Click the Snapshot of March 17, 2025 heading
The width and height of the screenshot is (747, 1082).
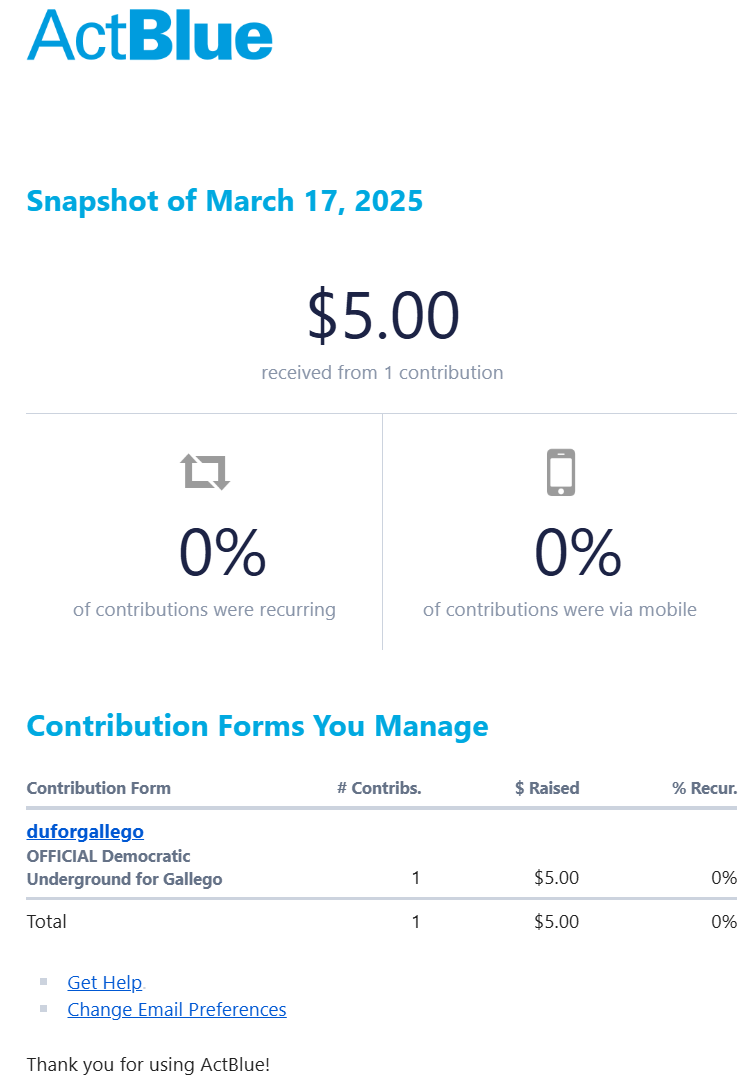[x=225, y=201]
